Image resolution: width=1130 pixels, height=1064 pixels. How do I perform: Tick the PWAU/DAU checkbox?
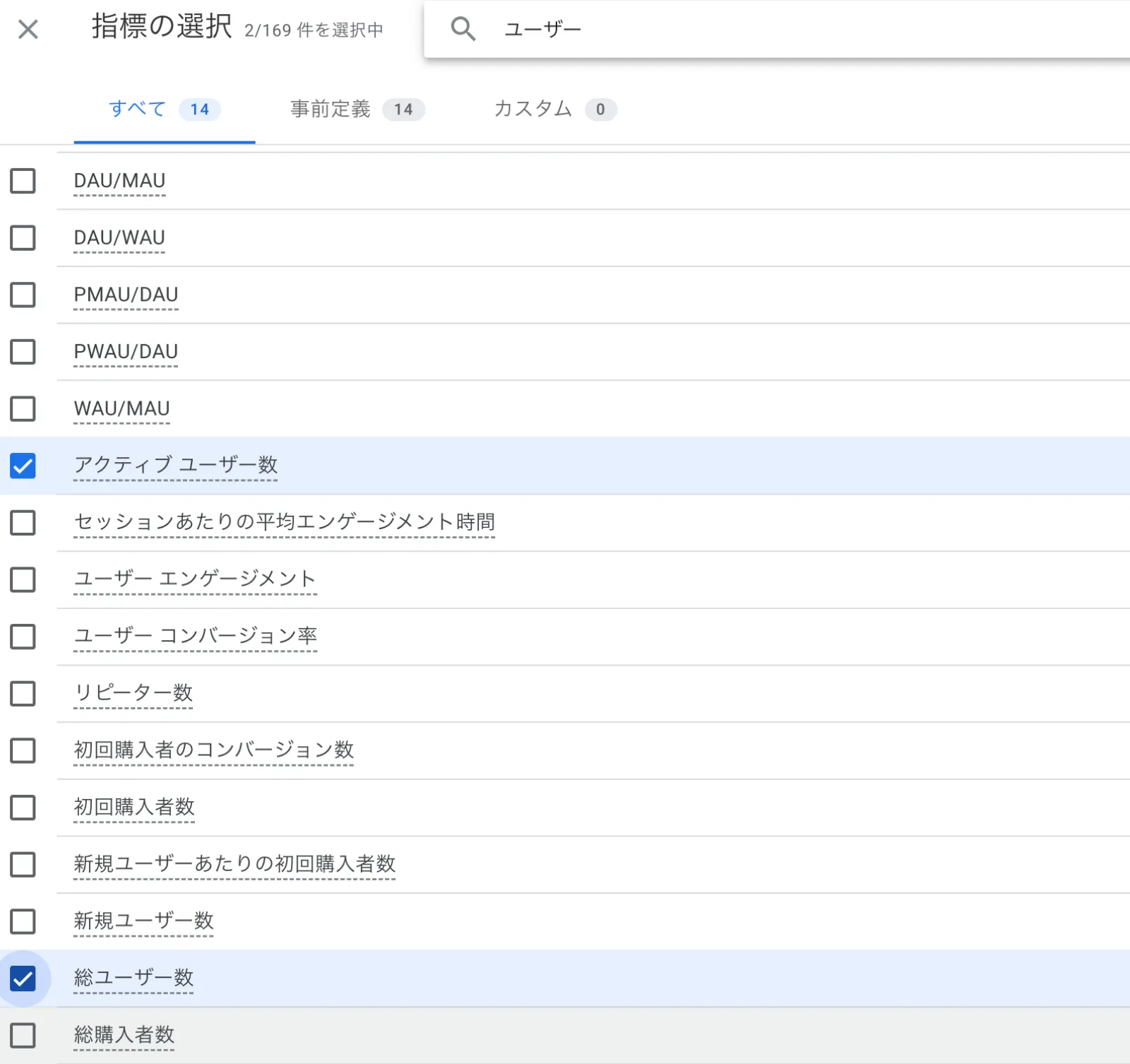(x=23, y=352)
